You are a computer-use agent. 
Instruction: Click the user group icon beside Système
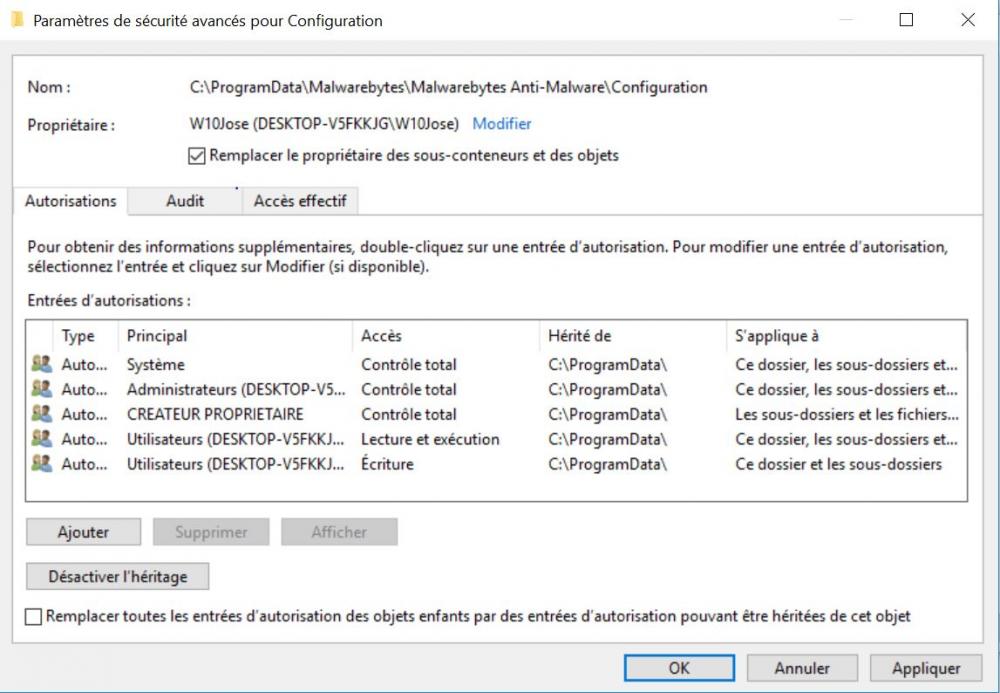pos(41,364)
